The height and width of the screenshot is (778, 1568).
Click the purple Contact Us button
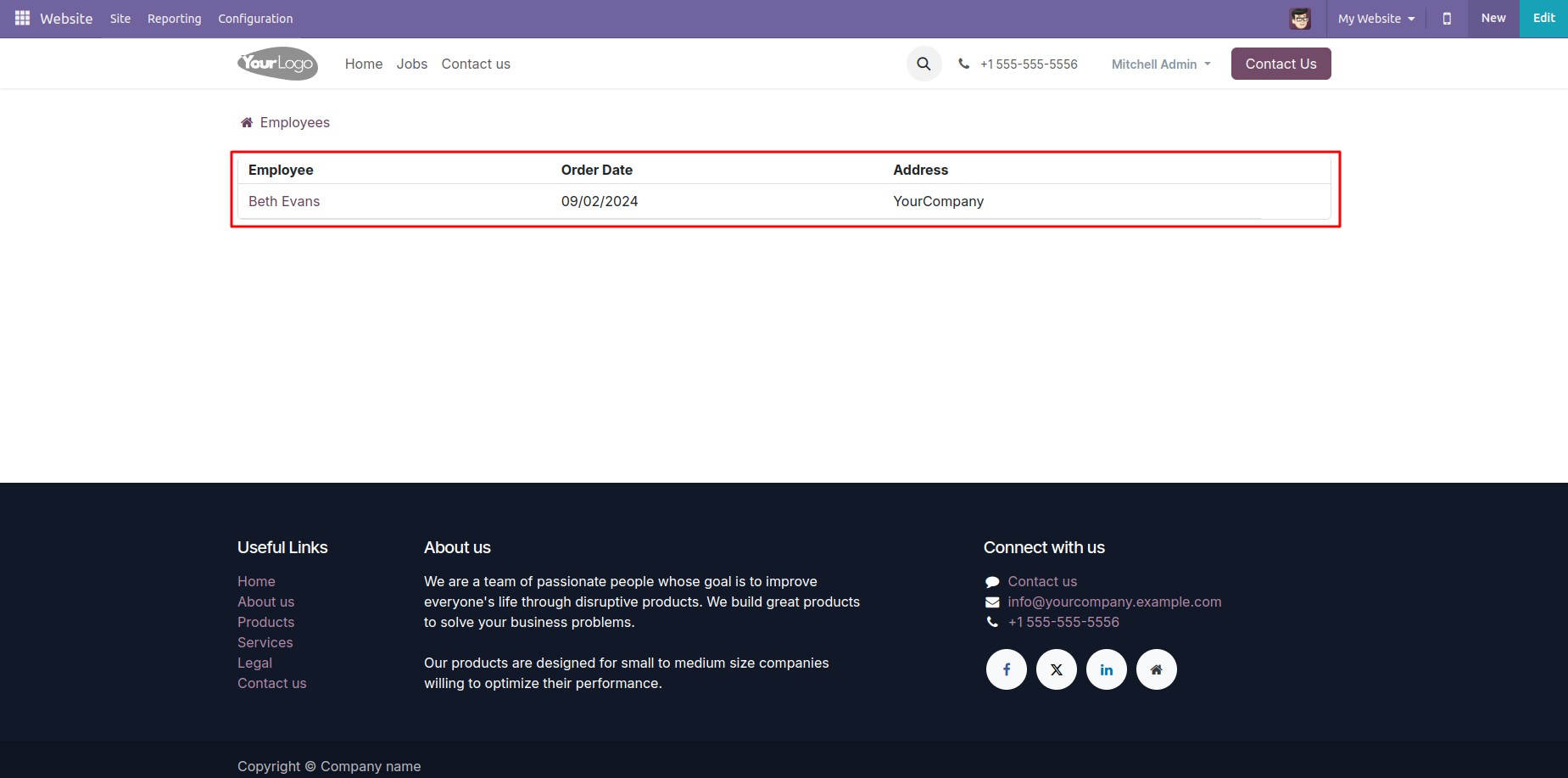click(x=1281, y=64)
